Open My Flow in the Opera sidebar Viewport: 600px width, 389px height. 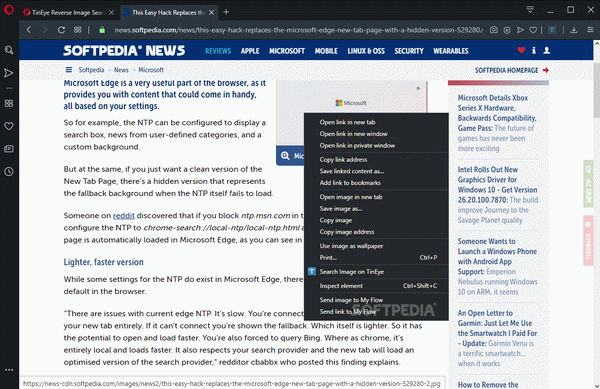coord(9,73)
